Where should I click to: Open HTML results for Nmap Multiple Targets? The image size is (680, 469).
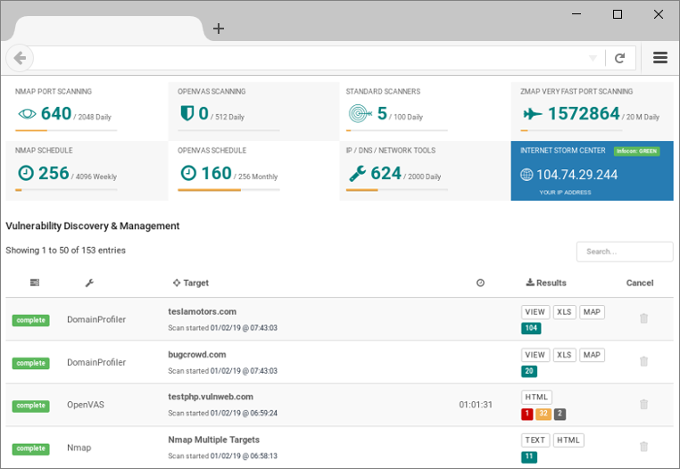[x=569, y=440]
